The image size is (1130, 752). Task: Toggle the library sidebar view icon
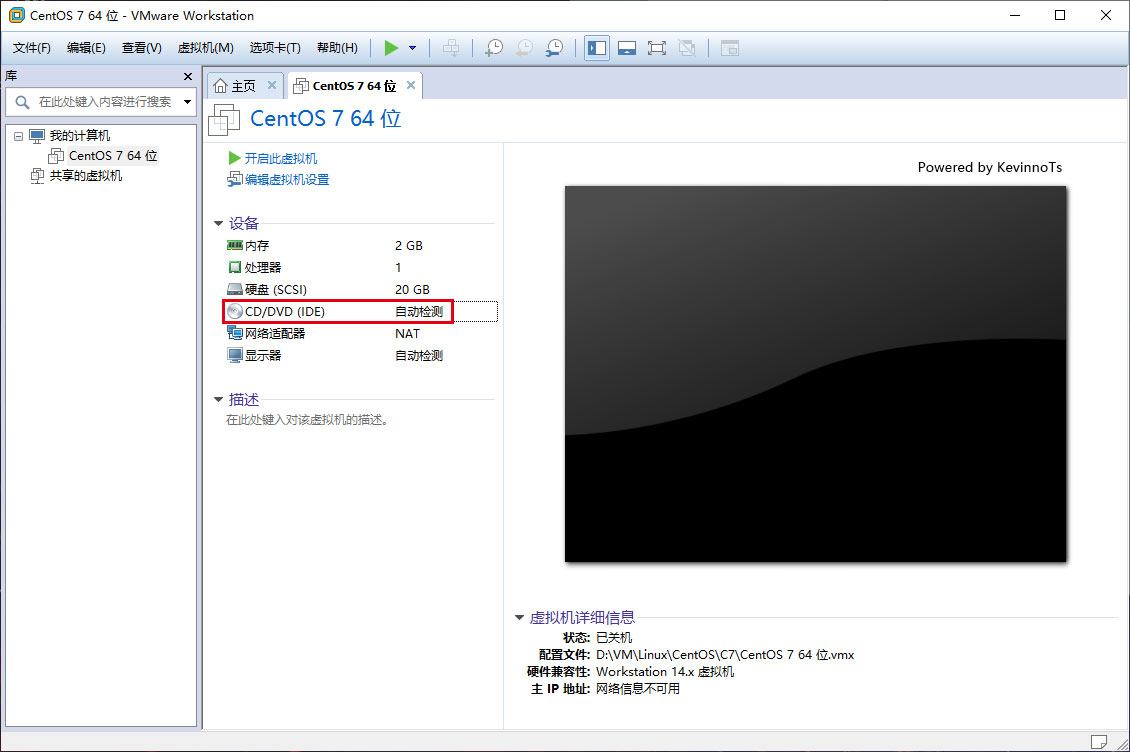(597, 48)
